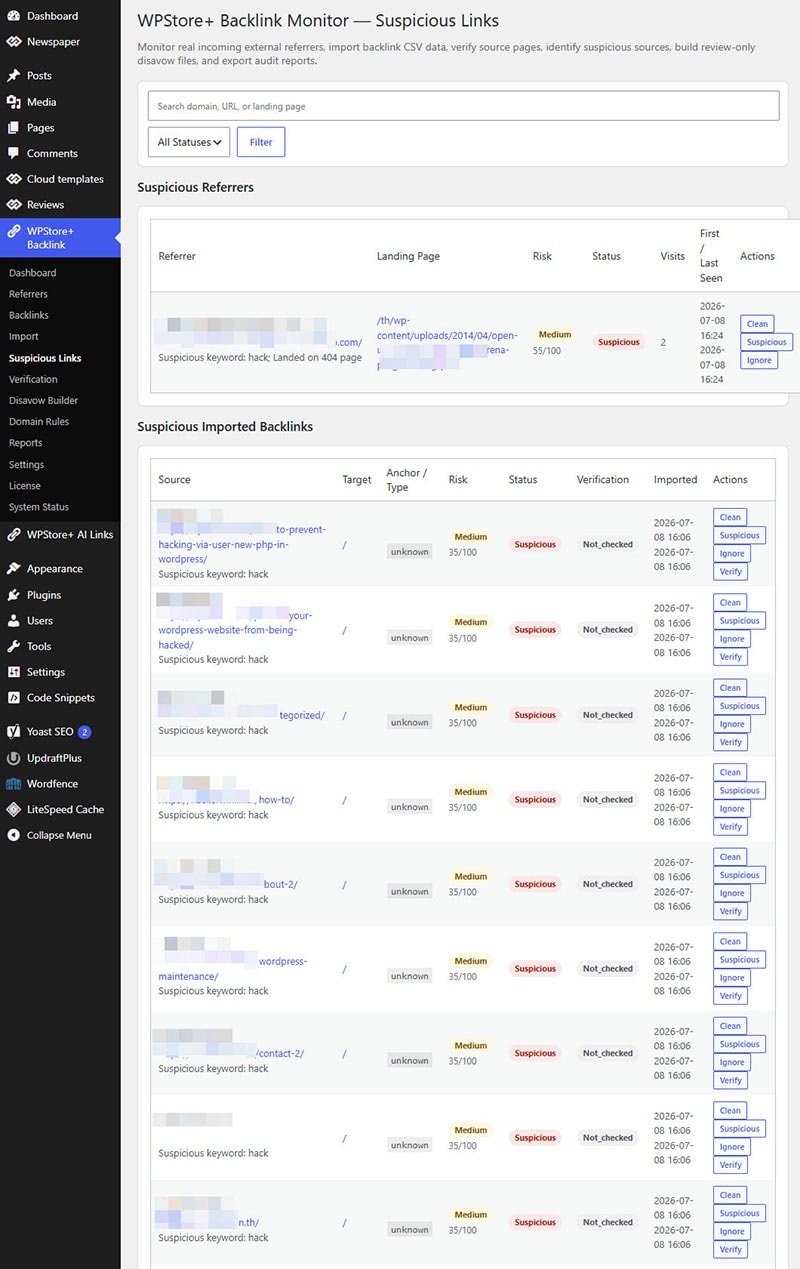The image size is (800, 1269).
Task: Click the Users person icon
Action: [13, 621]
